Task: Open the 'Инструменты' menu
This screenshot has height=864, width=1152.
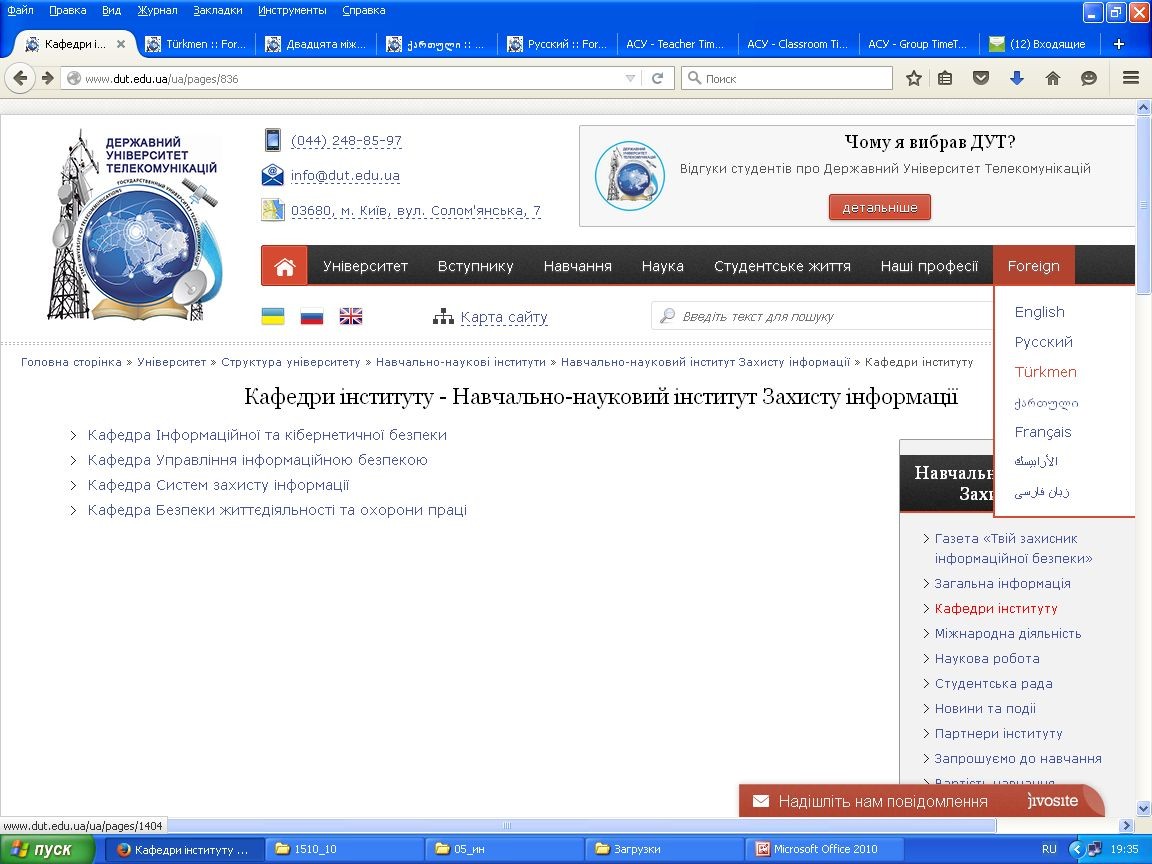Action: [x=292, y=10]
